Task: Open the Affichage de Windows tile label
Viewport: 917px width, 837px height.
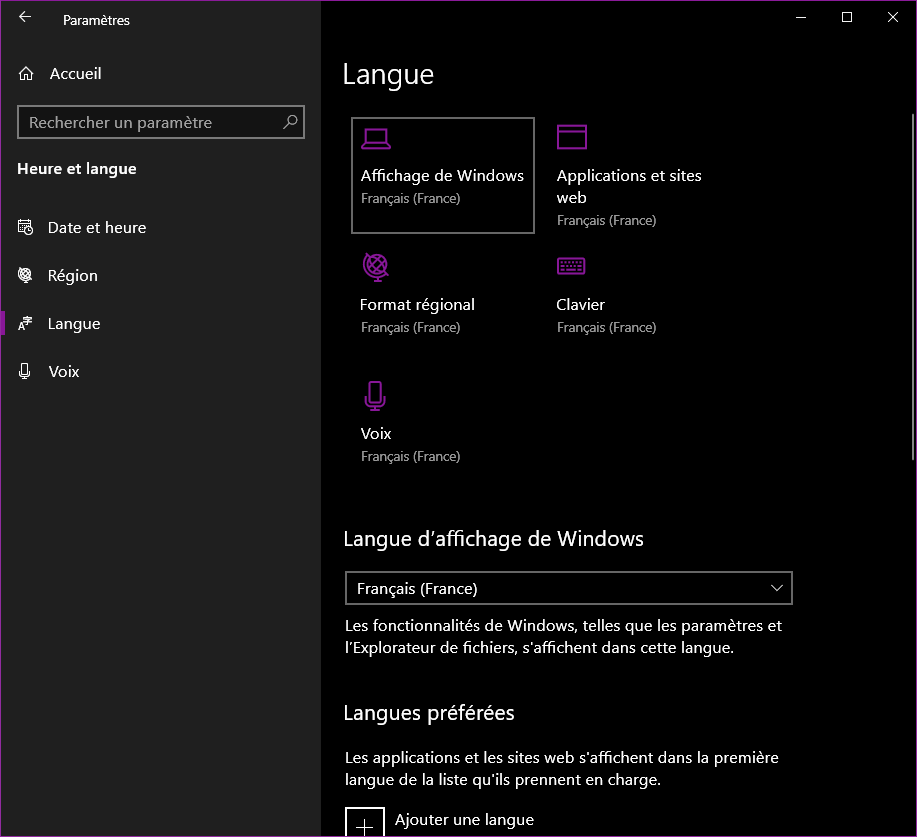Action: coord(442,175)
